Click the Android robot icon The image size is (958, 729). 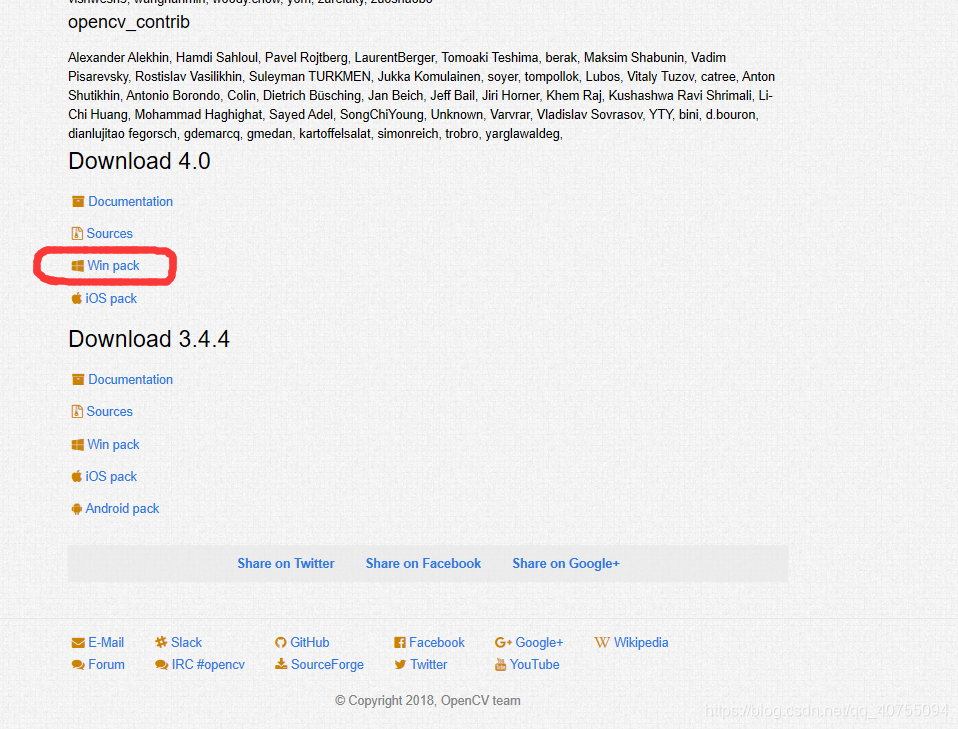[76, 508]
